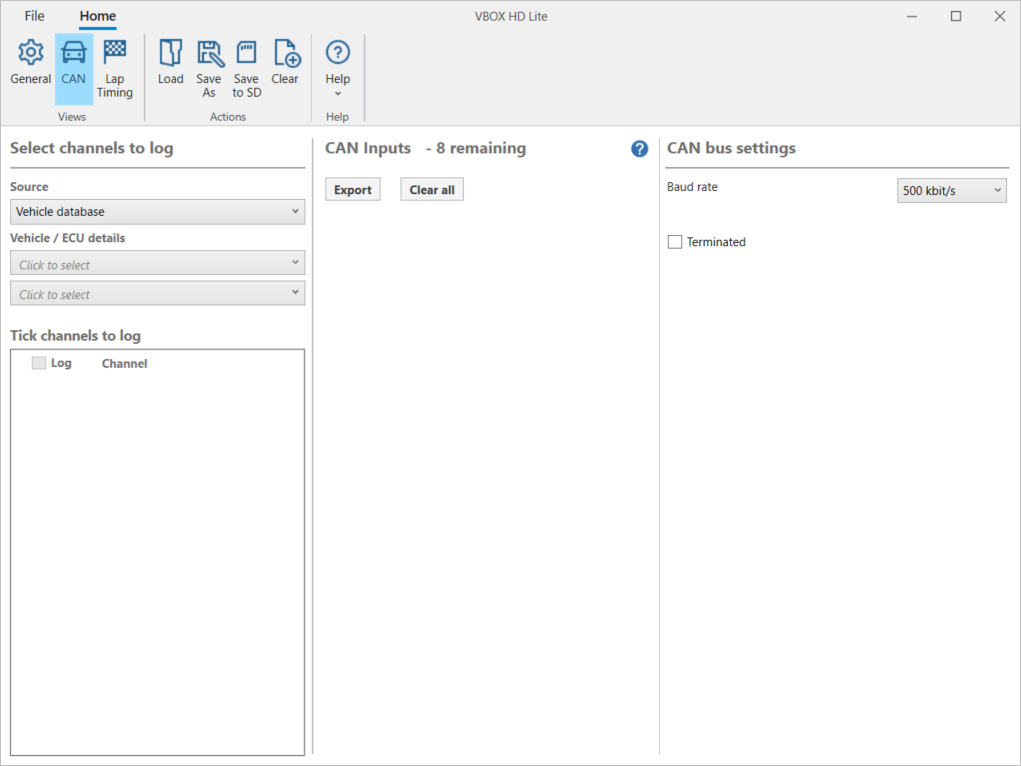This screenshot has width=1021, height=766.
Task: Close the VBOX HD Lite window
Action: coord(1000,16)
